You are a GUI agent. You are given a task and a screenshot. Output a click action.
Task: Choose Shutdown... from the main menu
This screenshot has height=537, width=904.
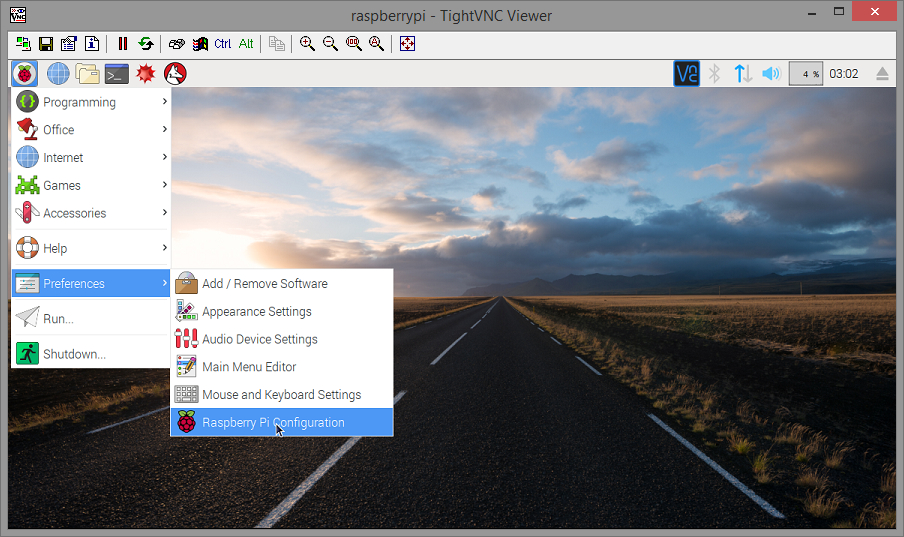coord(91,354)
